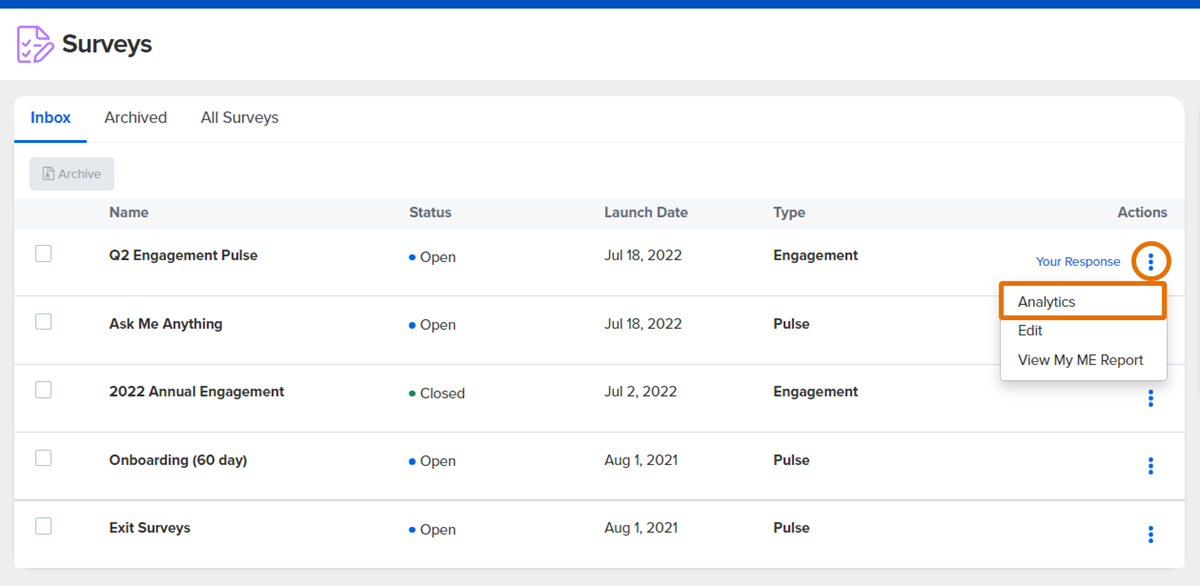Open three-dot actions for 2022 Annual Engagement
Screen dimensions: 1200x586
tap(1151, 398)
